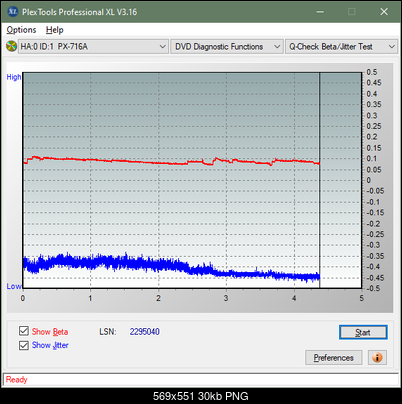The height and width of the screenshot is (404, 402).
Task: Click the disc drive icon beside HA:0 ID:1
Action: click(11, 46)
